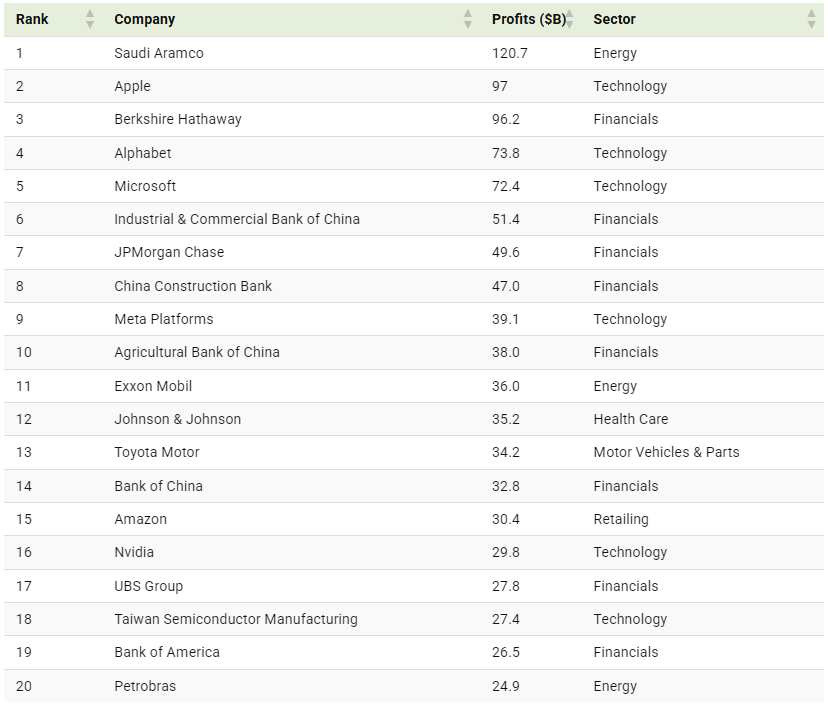The width and height of the screenshot is (828, 709).
Task: Click JPMorgan Chase company cell
Action: pos(169,252)
